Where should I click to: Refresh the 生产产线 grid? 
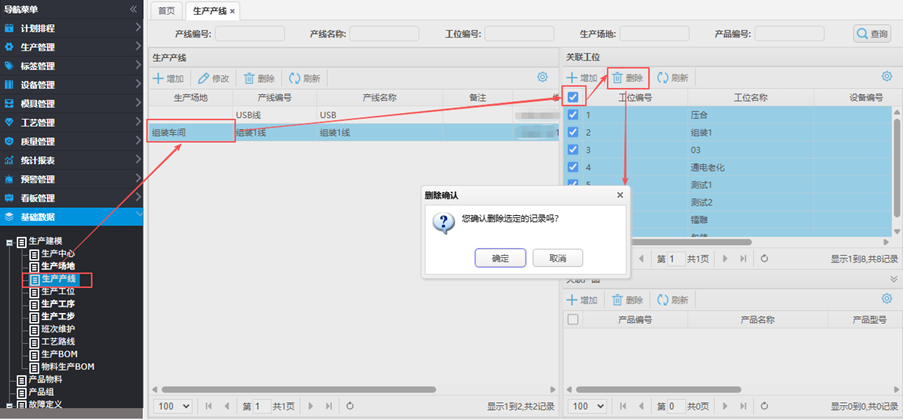pos(305,78)
